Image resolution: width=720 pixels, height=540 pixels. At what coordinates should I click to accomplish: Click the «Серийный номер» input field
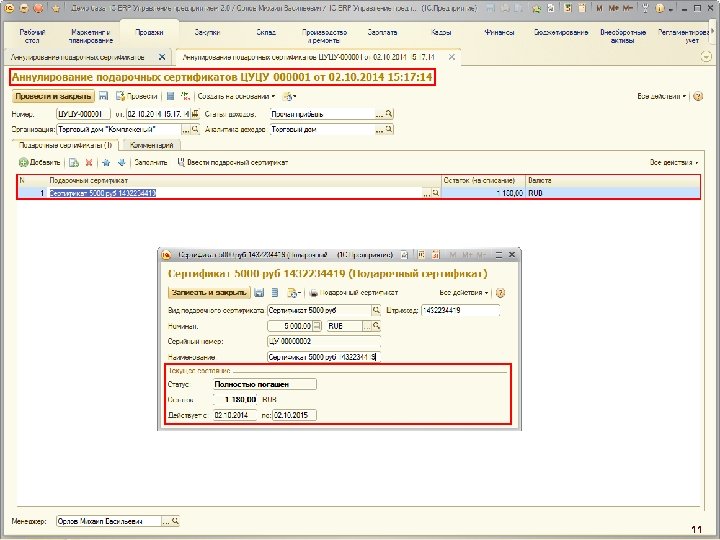[x=324, y=342]
